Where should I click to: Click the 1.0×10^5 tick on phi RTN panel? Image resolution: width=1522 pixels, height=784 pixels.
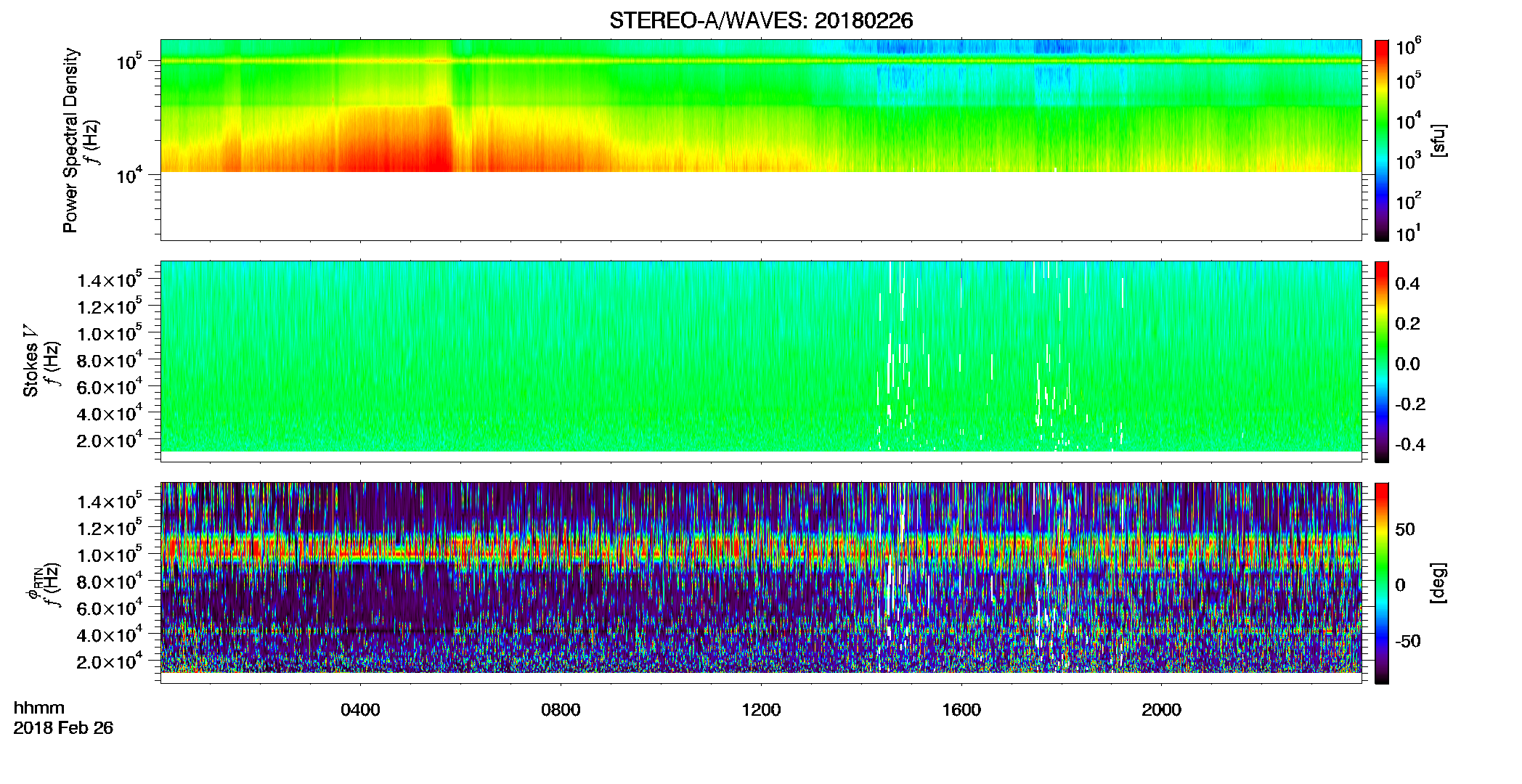point(109,555)
